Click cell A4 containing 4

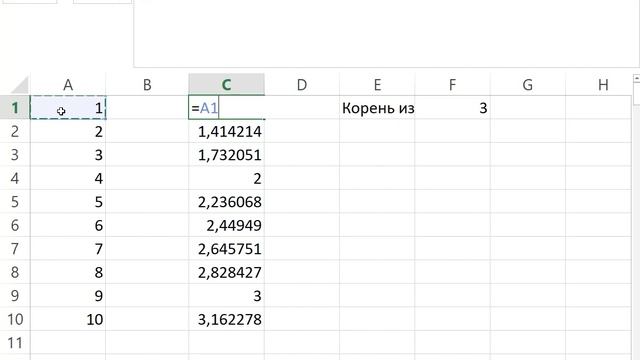point(68,178)
